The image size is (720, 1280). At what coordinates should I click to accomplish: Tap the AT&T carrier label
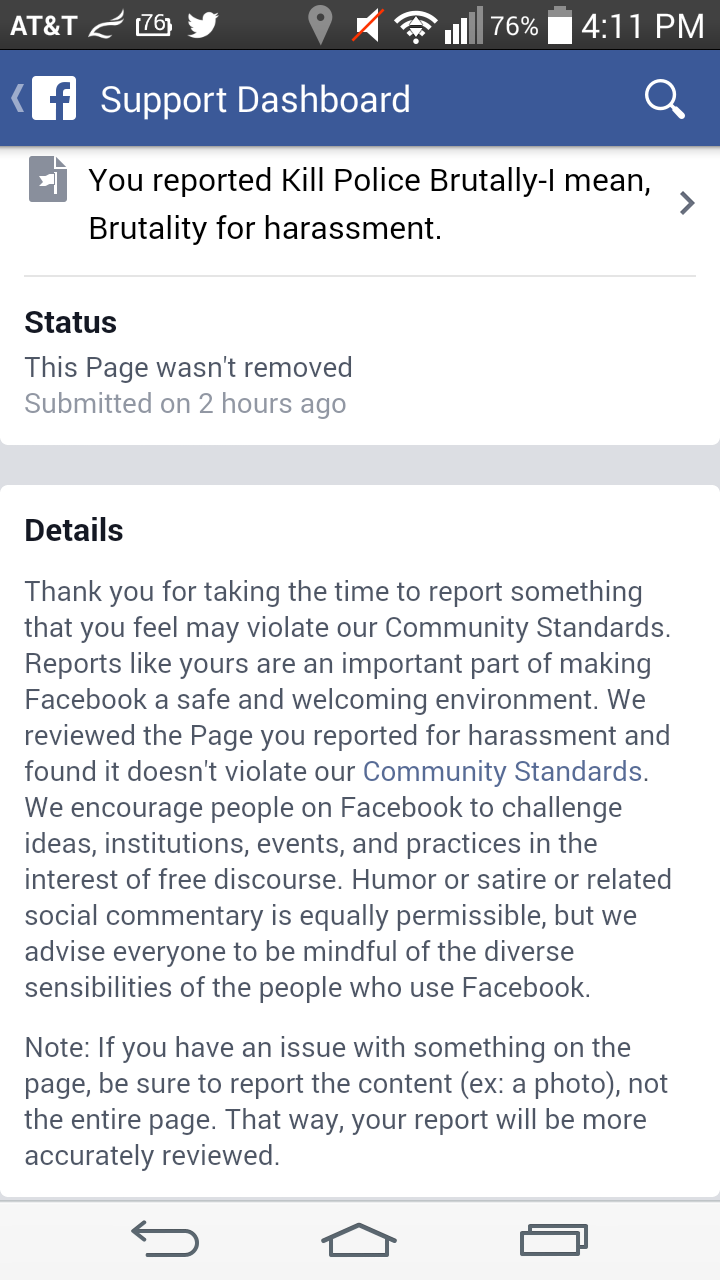pyautogui.click(x=43, y=25)
